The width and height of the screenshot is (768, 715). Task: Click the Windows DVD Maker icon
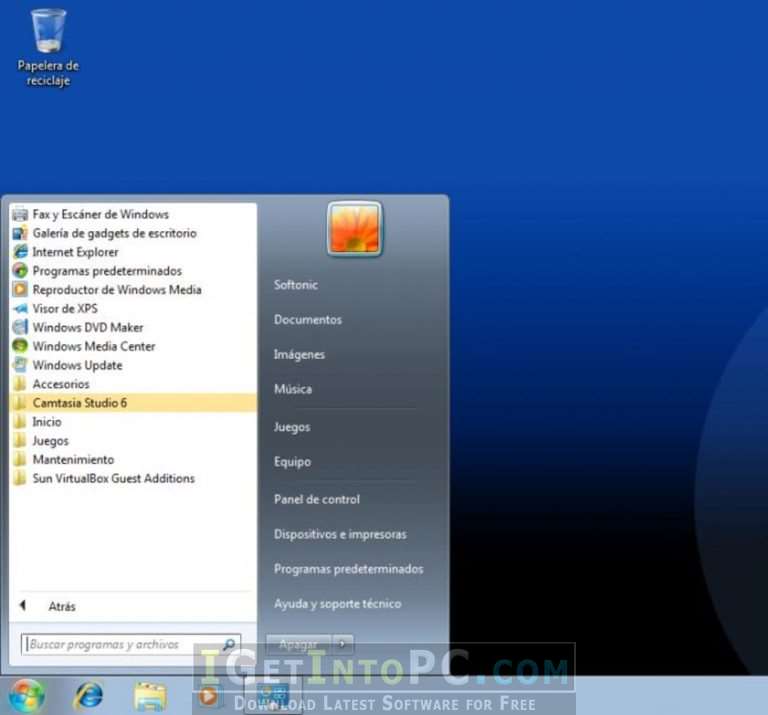(x=20, y=328)
